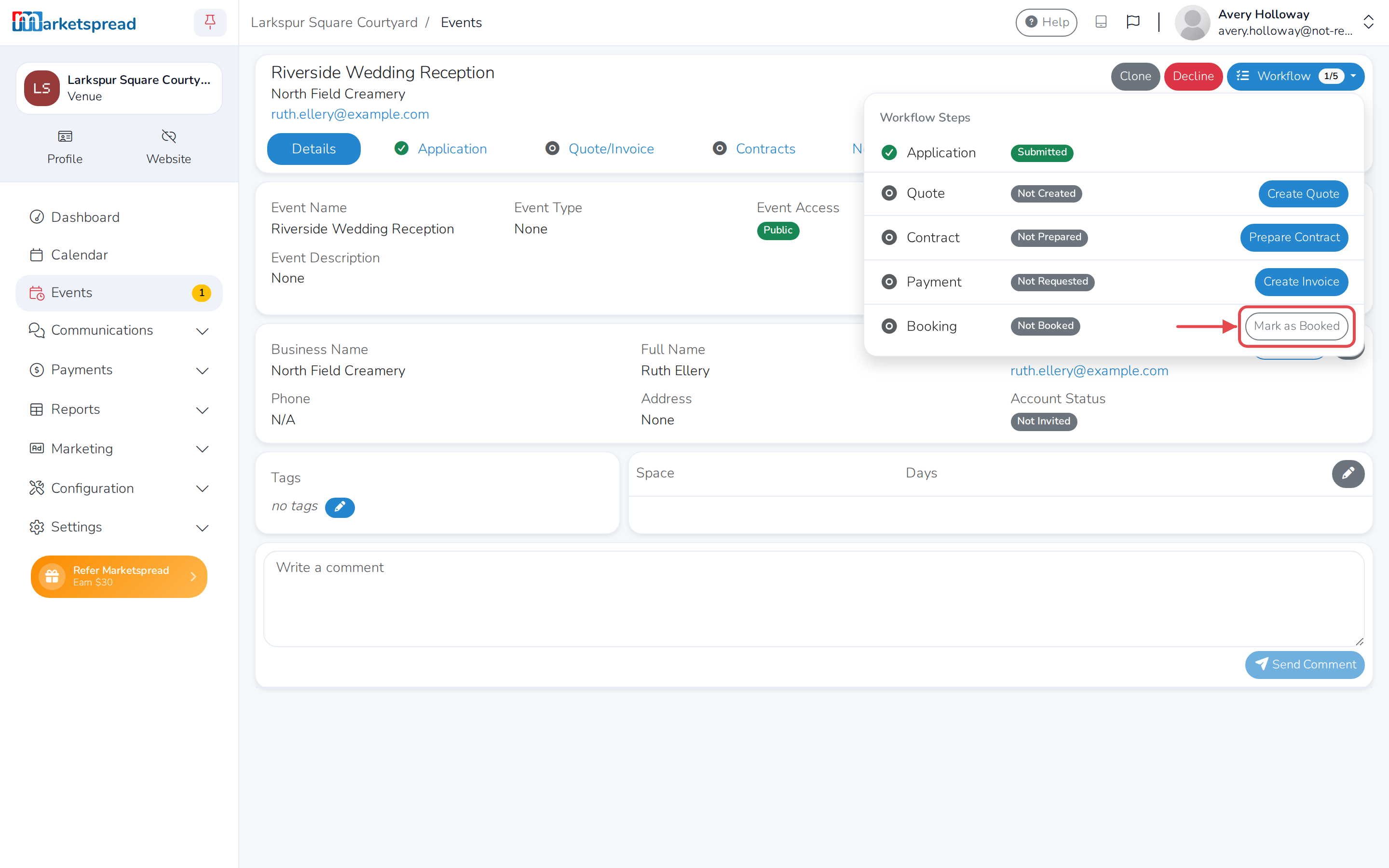Click the Help button
The height and width of the screenshot is (868, 1389).
1046,22
